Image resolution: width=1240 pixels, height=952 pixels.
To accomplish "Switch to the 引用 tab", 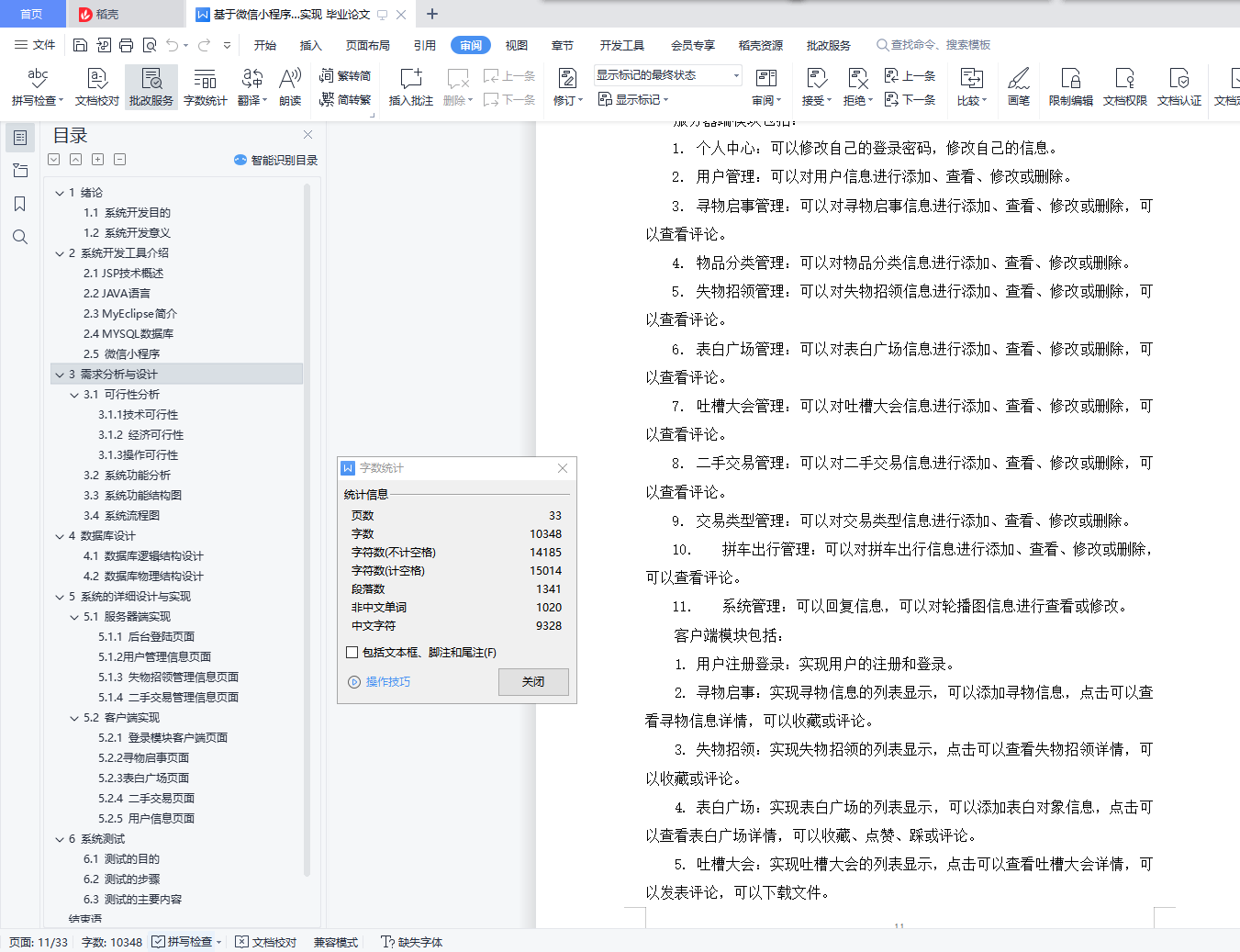I will click(x=425, y=45).
